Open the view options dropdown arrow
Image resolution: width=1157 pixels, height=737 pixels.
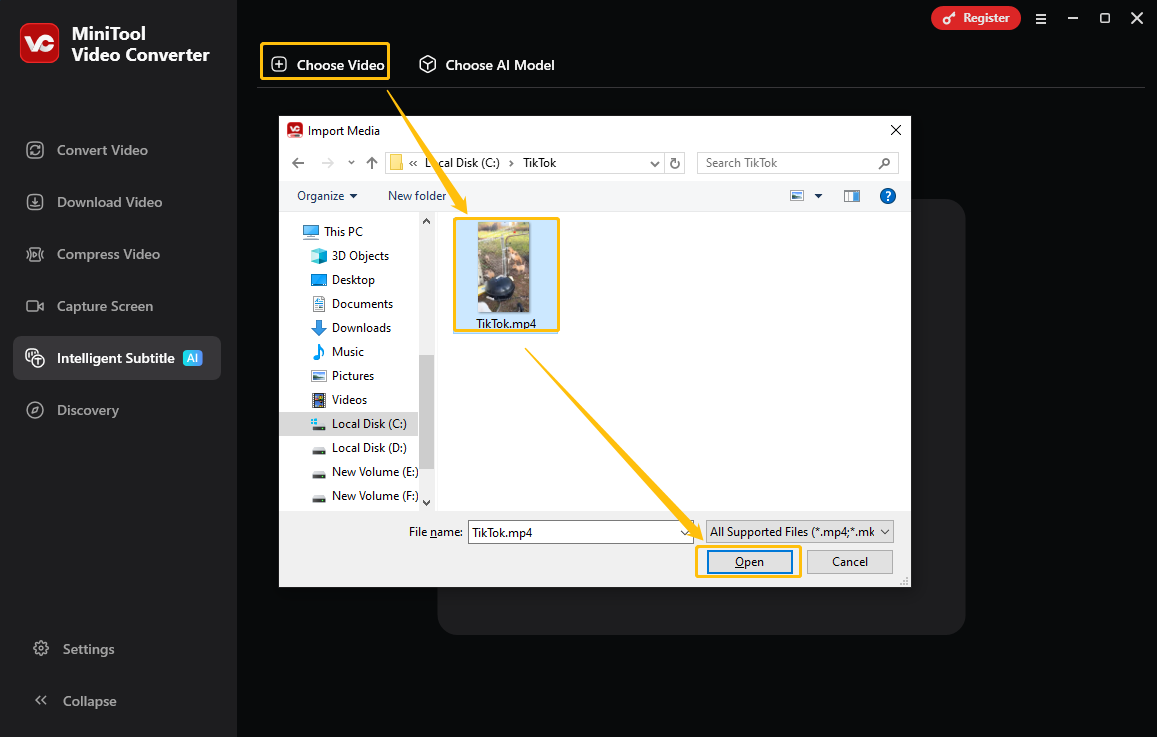pos(818,196)
